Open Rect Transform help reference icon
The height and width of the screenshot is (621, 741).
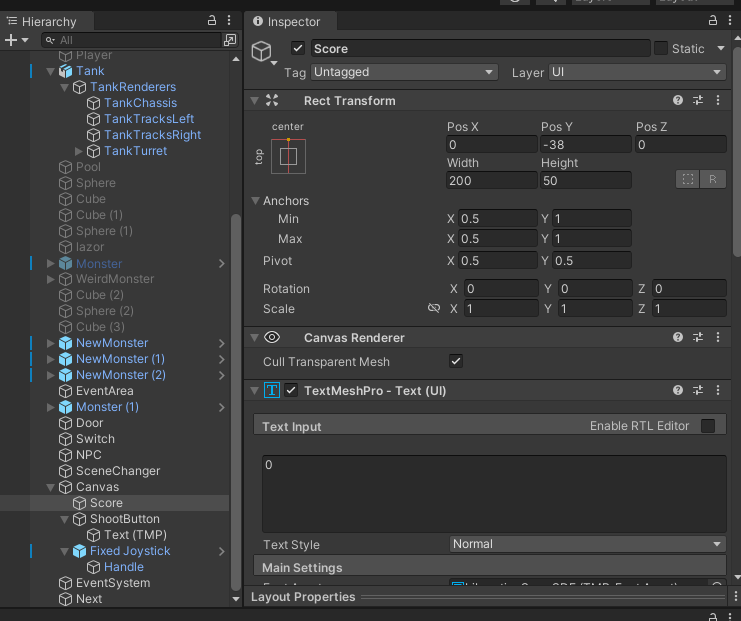(x=678, y=100)
